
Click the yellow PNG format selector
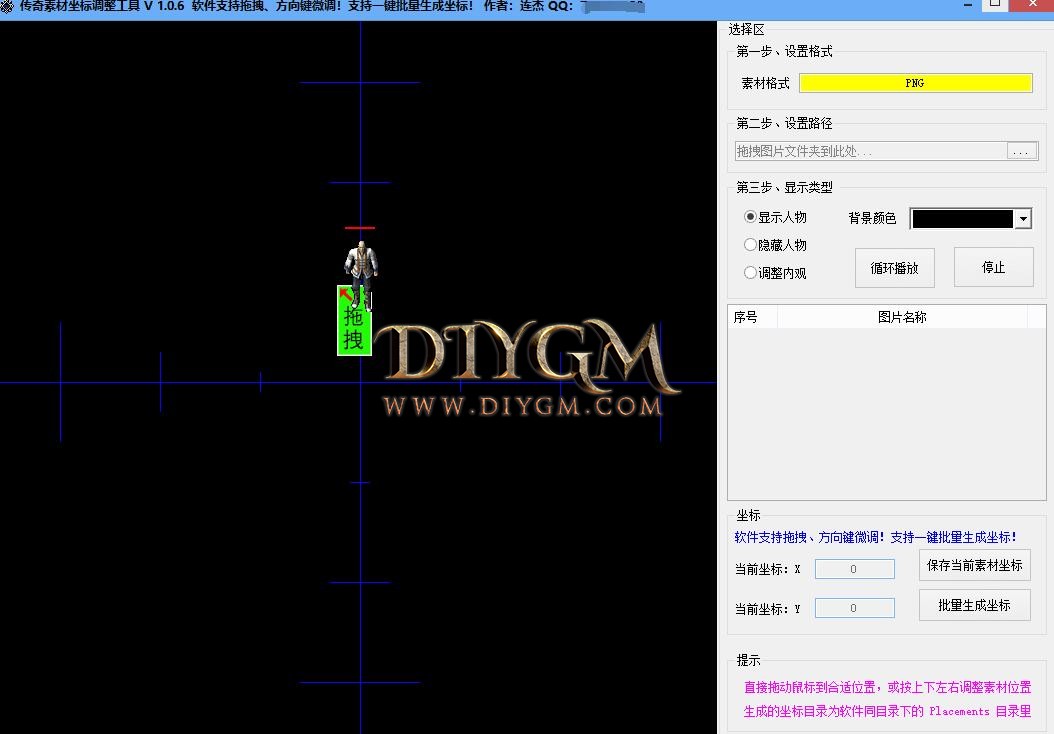916,83
